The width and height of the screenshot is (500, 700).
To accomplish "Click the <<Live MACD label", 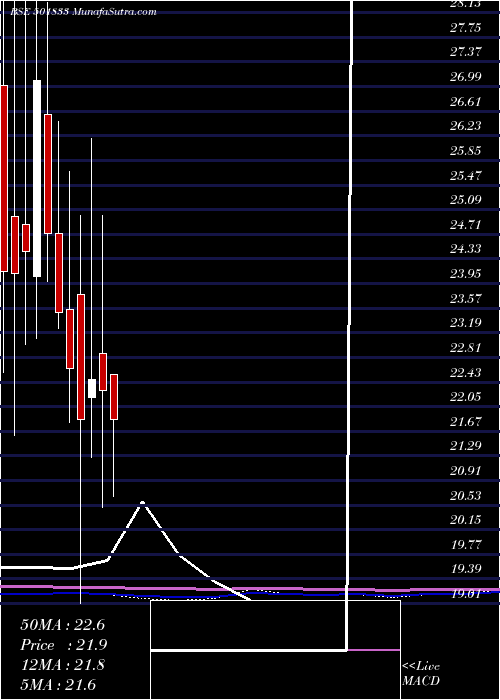I will 421,674.
